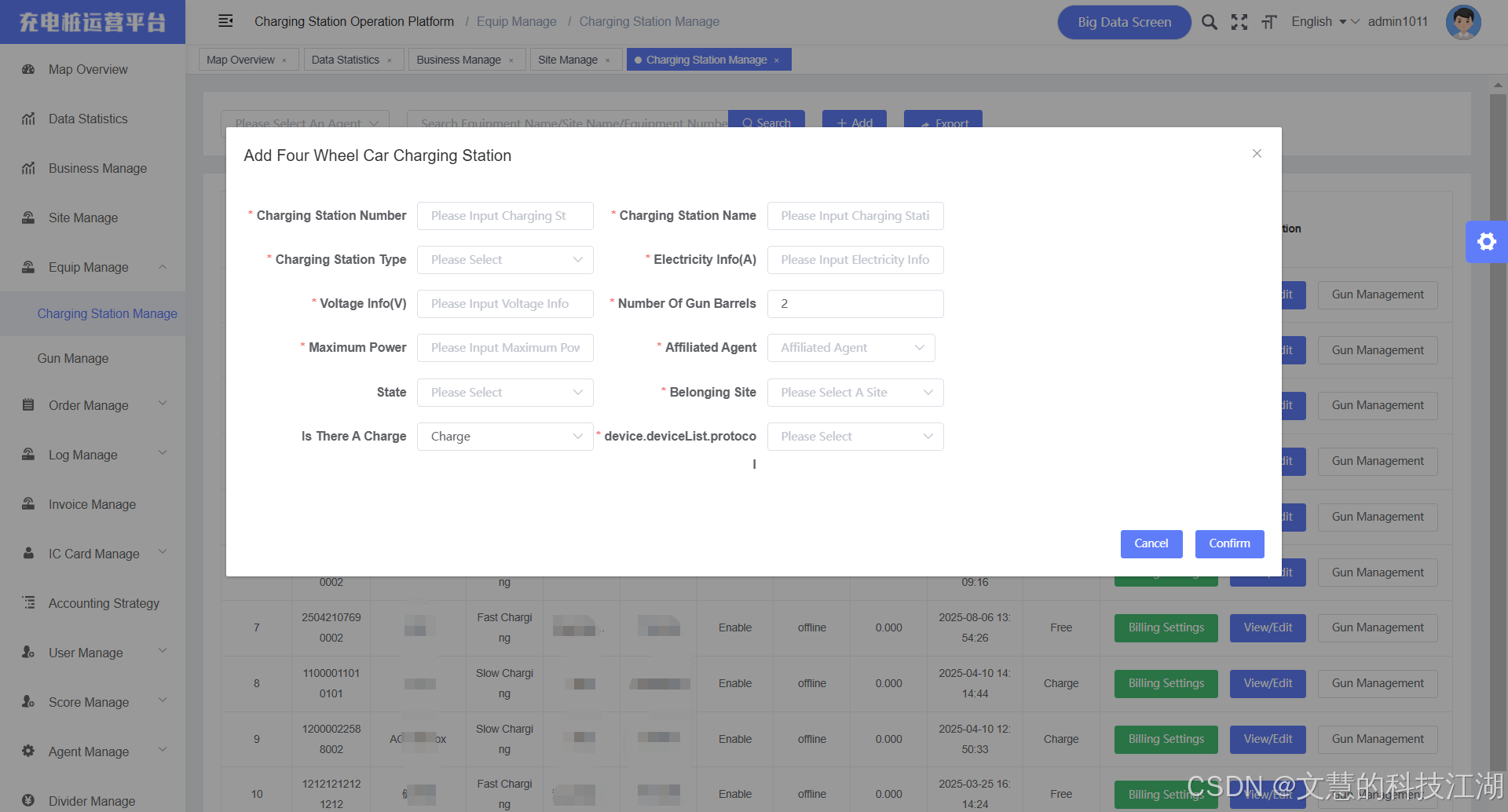Image resolution: width=1508 pixels, height=812 pixels.
Task: Click View/Edit for row 9
Action: coord(1268,740)
